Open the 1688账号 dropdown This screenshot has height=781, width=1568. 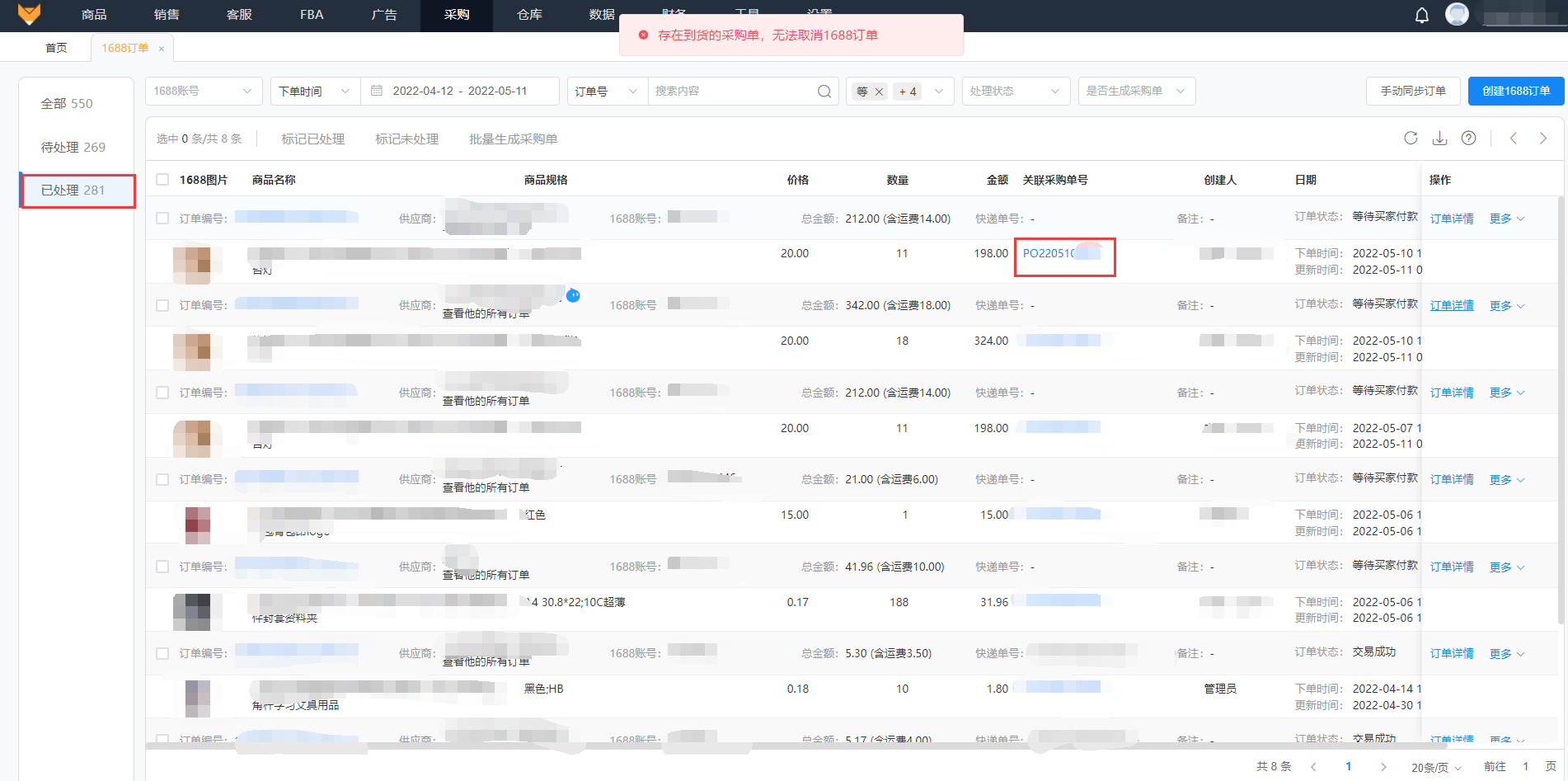[204, 91]
